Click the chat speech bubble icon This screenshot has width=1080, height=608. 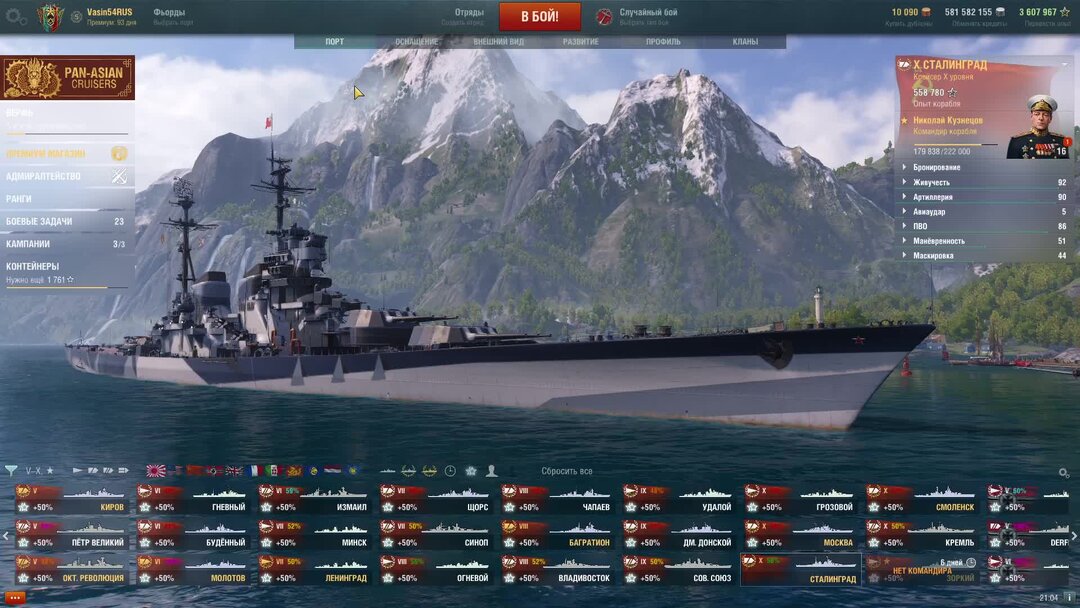point(14,598)
